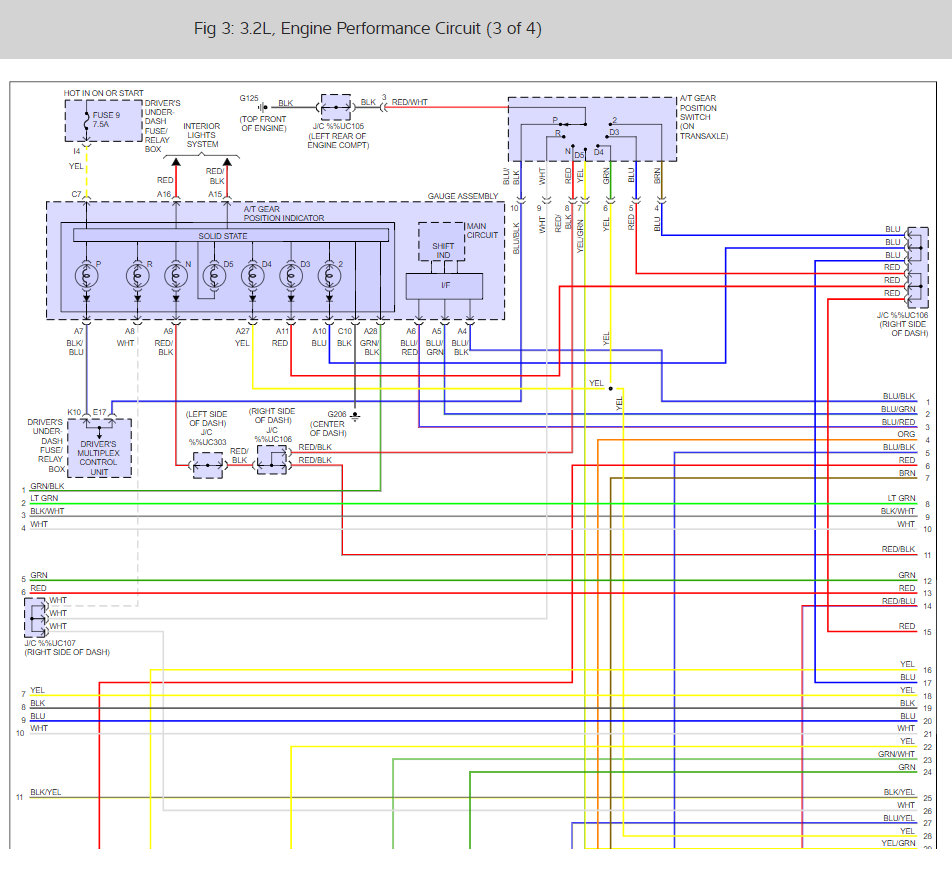Click the G125 ground symbol
The image size is (952, 871).
pyautogui.click(x=262, y=107)
